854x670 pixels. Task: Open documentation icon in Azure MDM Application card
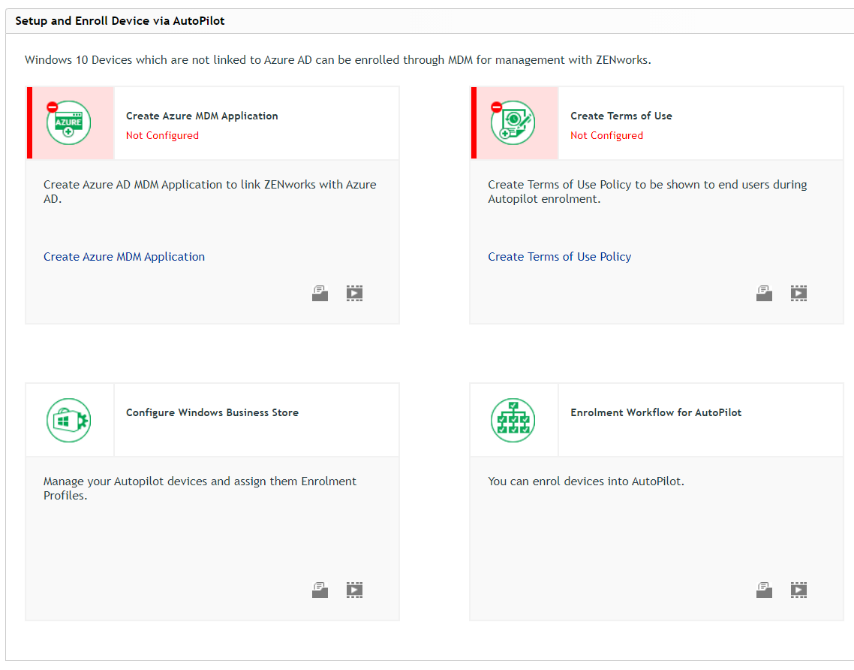point(320,293)
